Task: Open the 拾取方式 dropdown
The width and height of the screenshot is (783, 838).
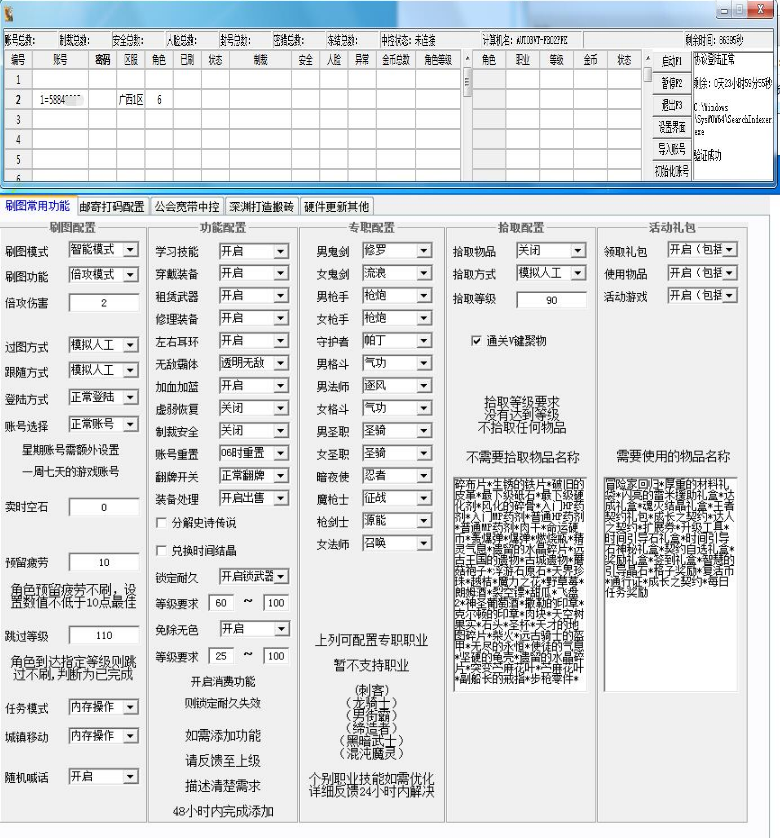Action: [x=551, y=273]
